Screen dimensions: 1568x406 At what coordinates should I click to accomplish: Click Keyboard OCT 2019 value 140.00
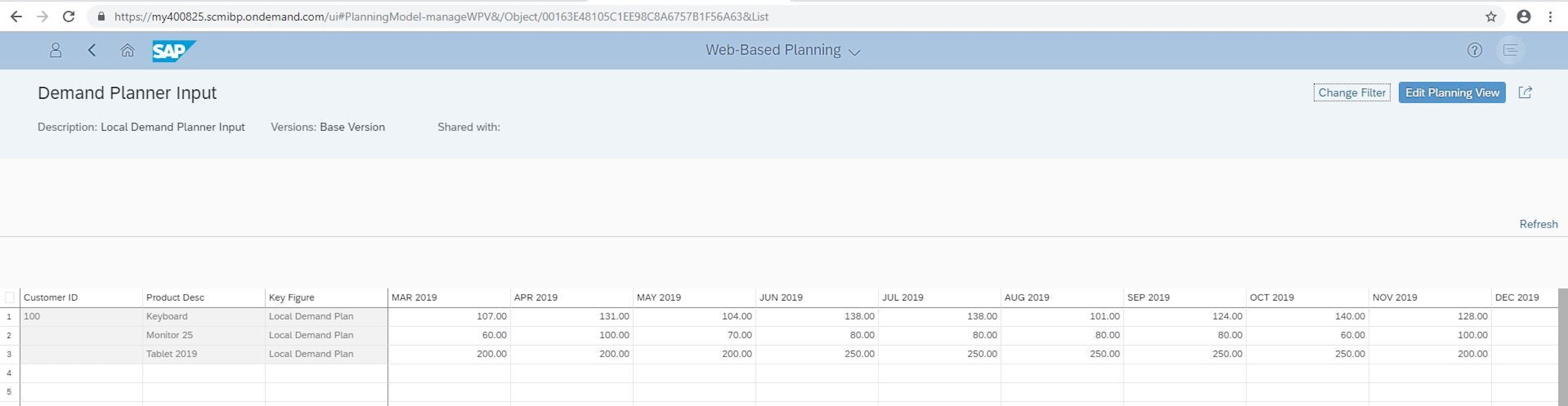(1307, 316)
